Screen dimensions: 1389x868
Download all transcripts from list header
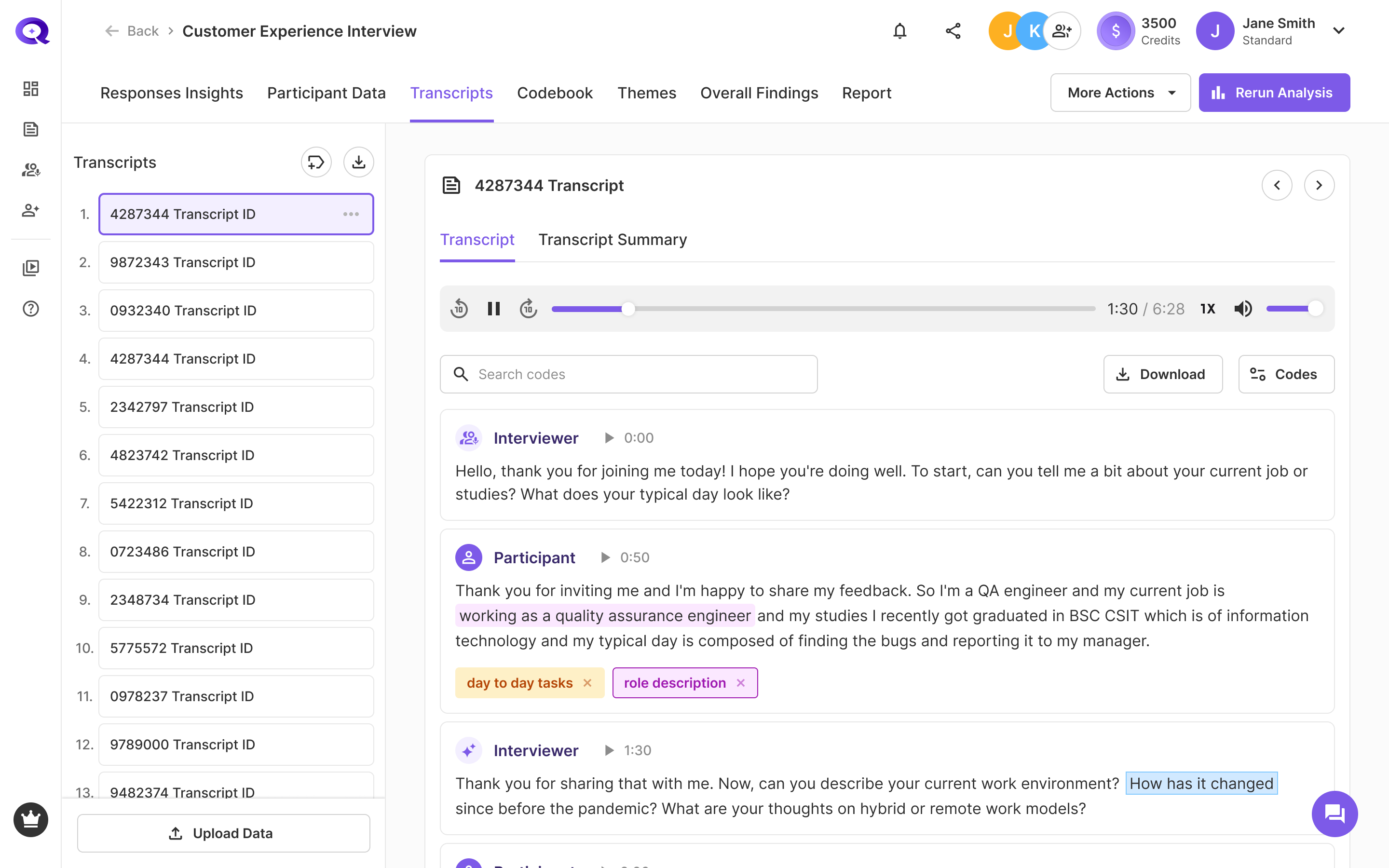(358, 163)
